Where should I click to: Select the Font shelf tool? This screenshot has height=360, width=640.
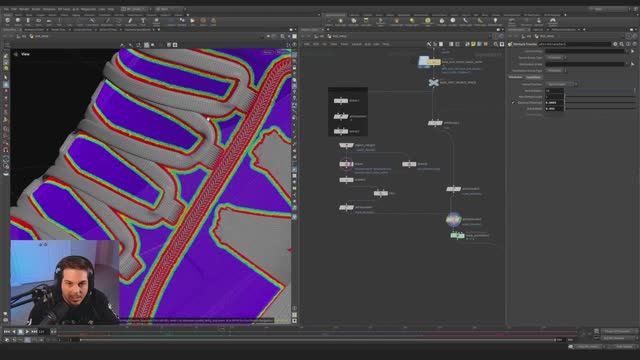(x=143, y=21)
